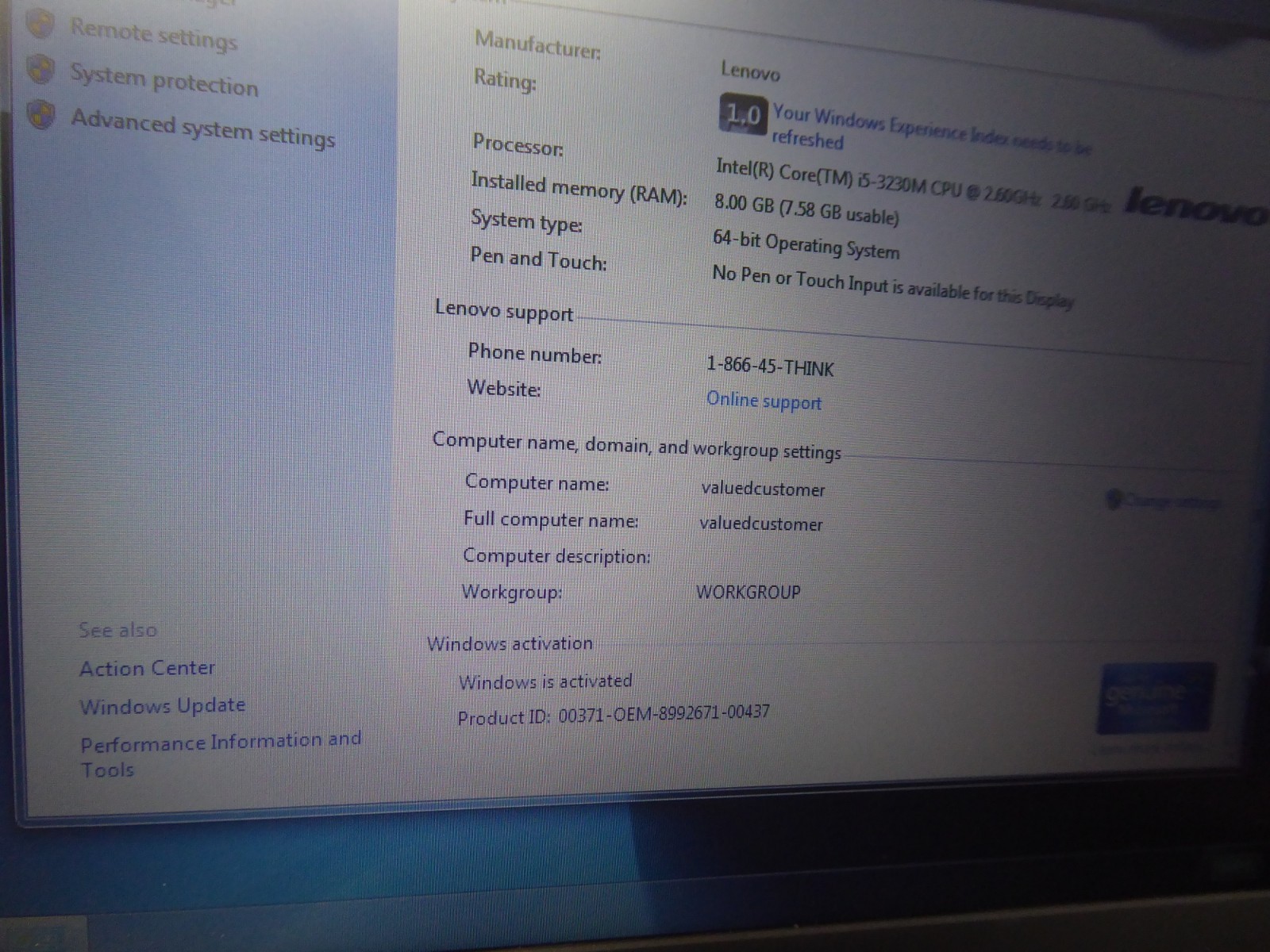Select the 8.00 GB RAM value

pyautogui.click(x=806, y=209)
